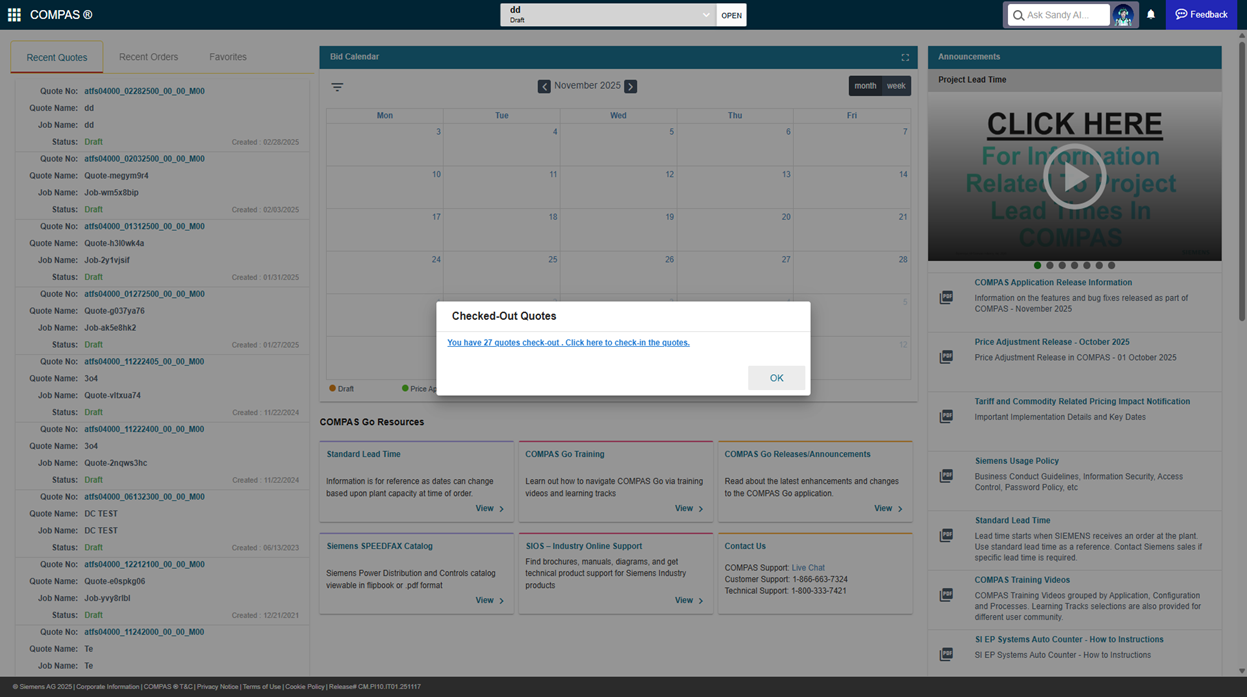Switch calendar to month view
The height and width of the screenshot is (697, 1247).
pyautogui.click(x=865, y=86)
